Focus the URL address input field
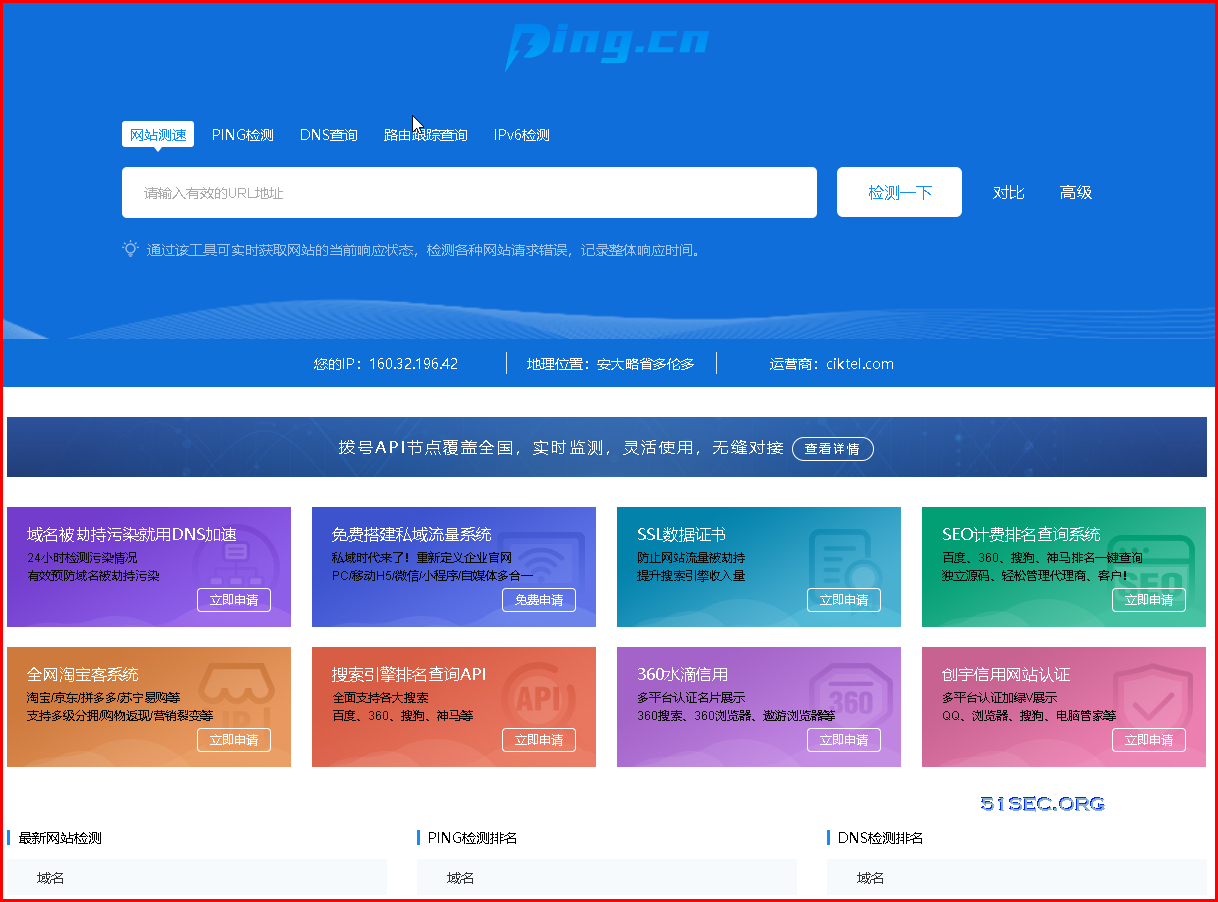The height and width of the screenshot is (902, 1218). [x=469, y=192]
